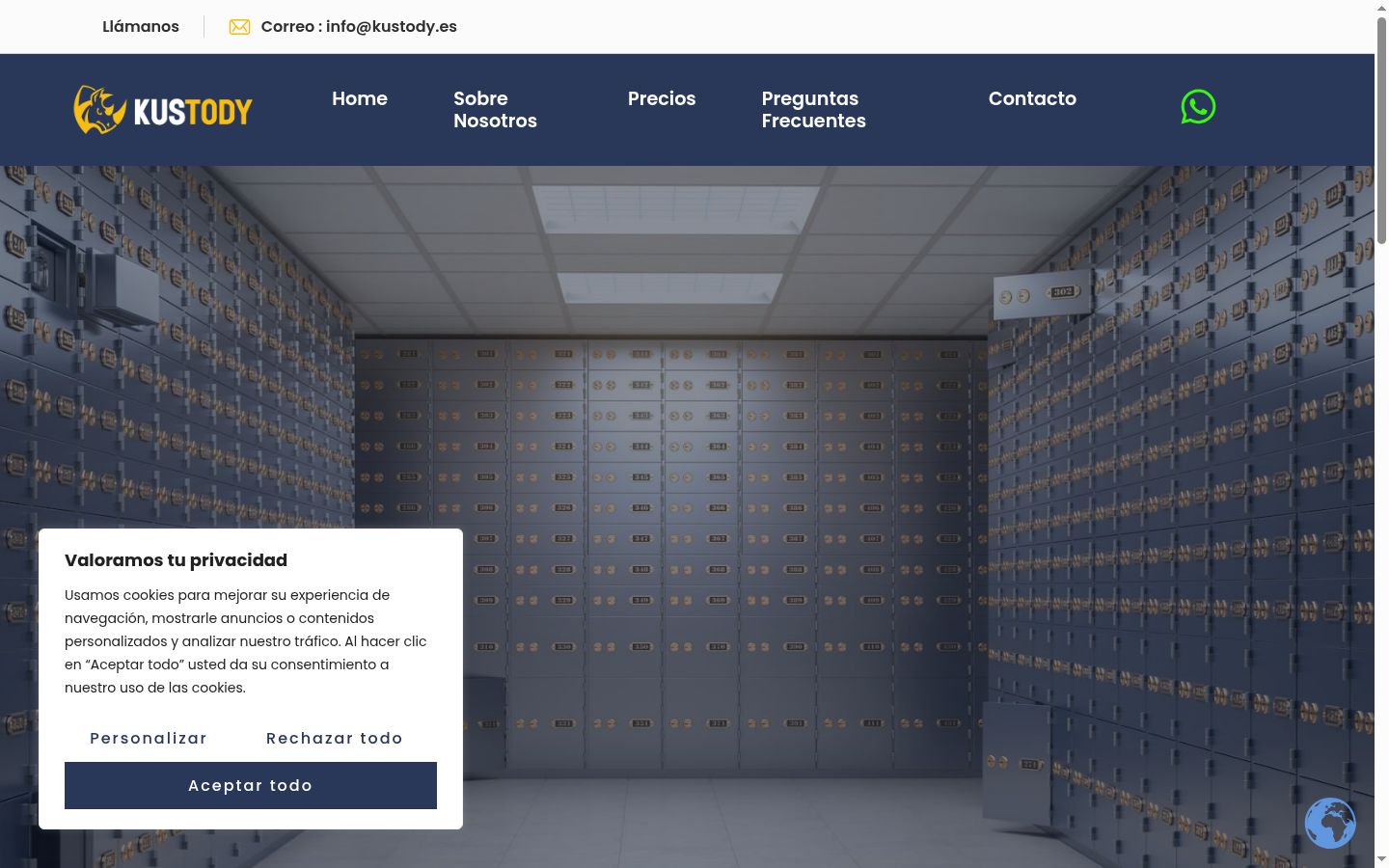Go to the Contacto page
The height and width of the screenshot is (868, 1389).
(1032, 98)
